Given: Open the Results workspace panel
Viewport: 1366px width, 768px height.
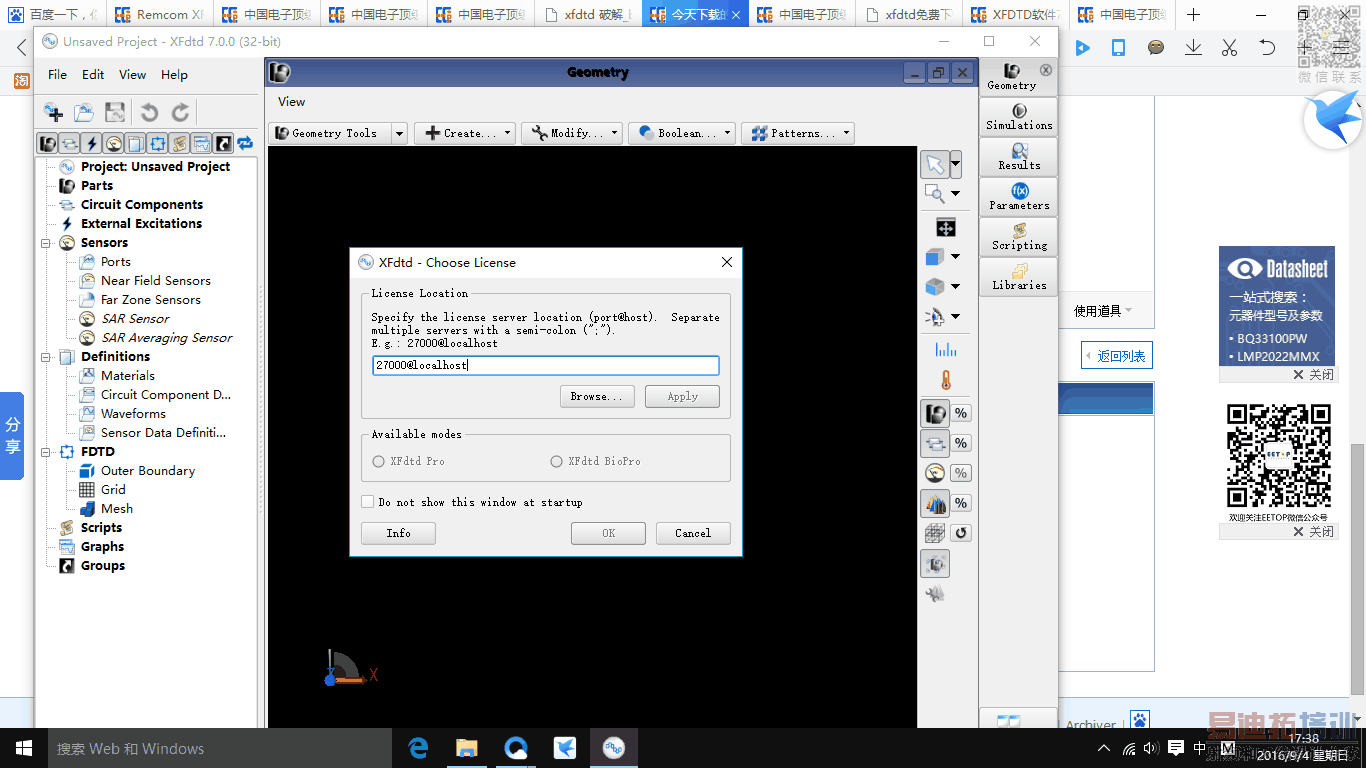Looking at the screenshot, I should [x=1019, y=157].
